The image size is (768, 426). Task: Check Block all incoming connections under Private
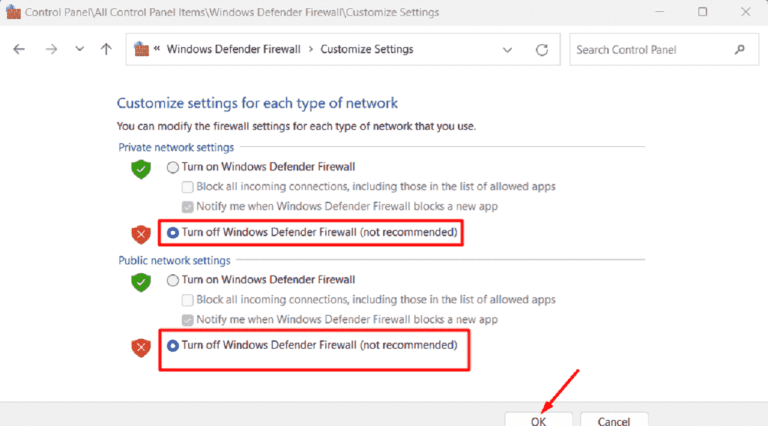tap(187, 187)
